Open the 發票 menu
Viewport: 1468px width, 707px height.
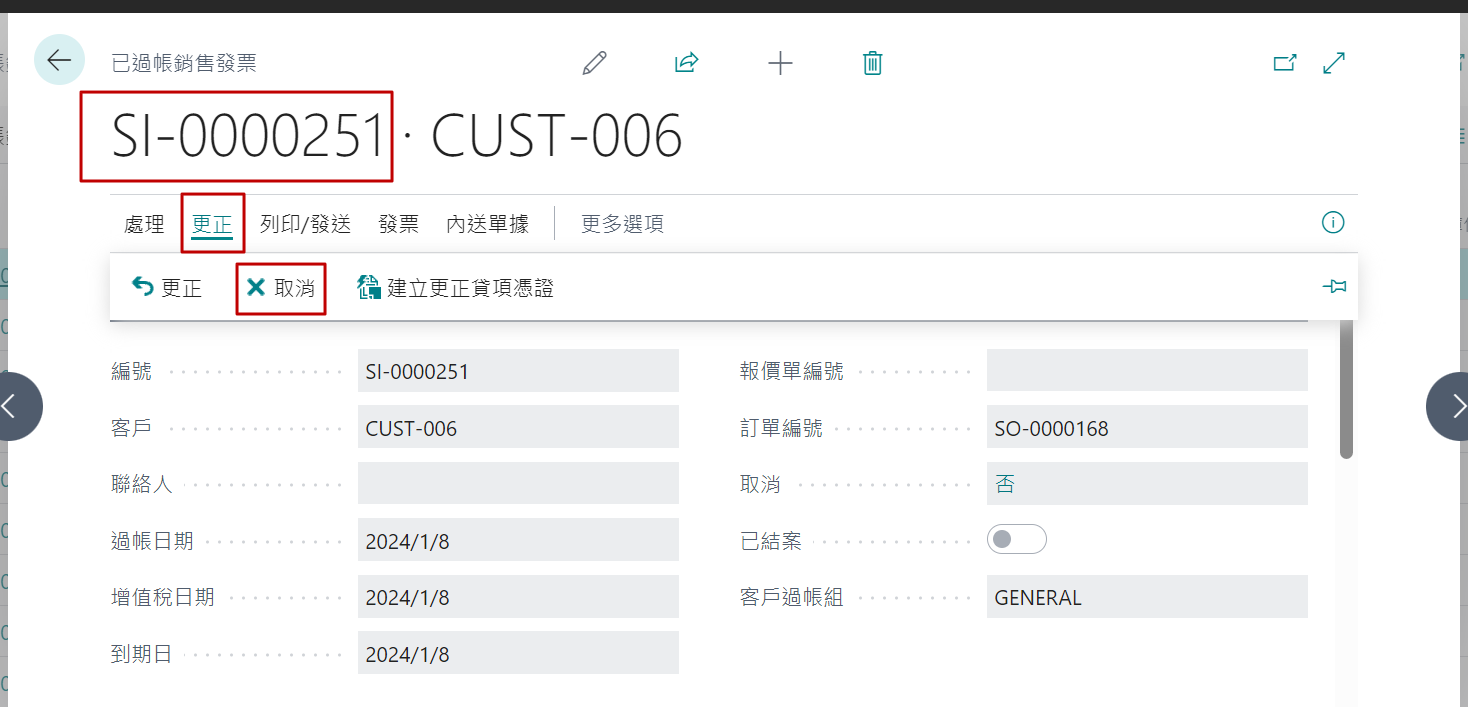pos(398,224)
